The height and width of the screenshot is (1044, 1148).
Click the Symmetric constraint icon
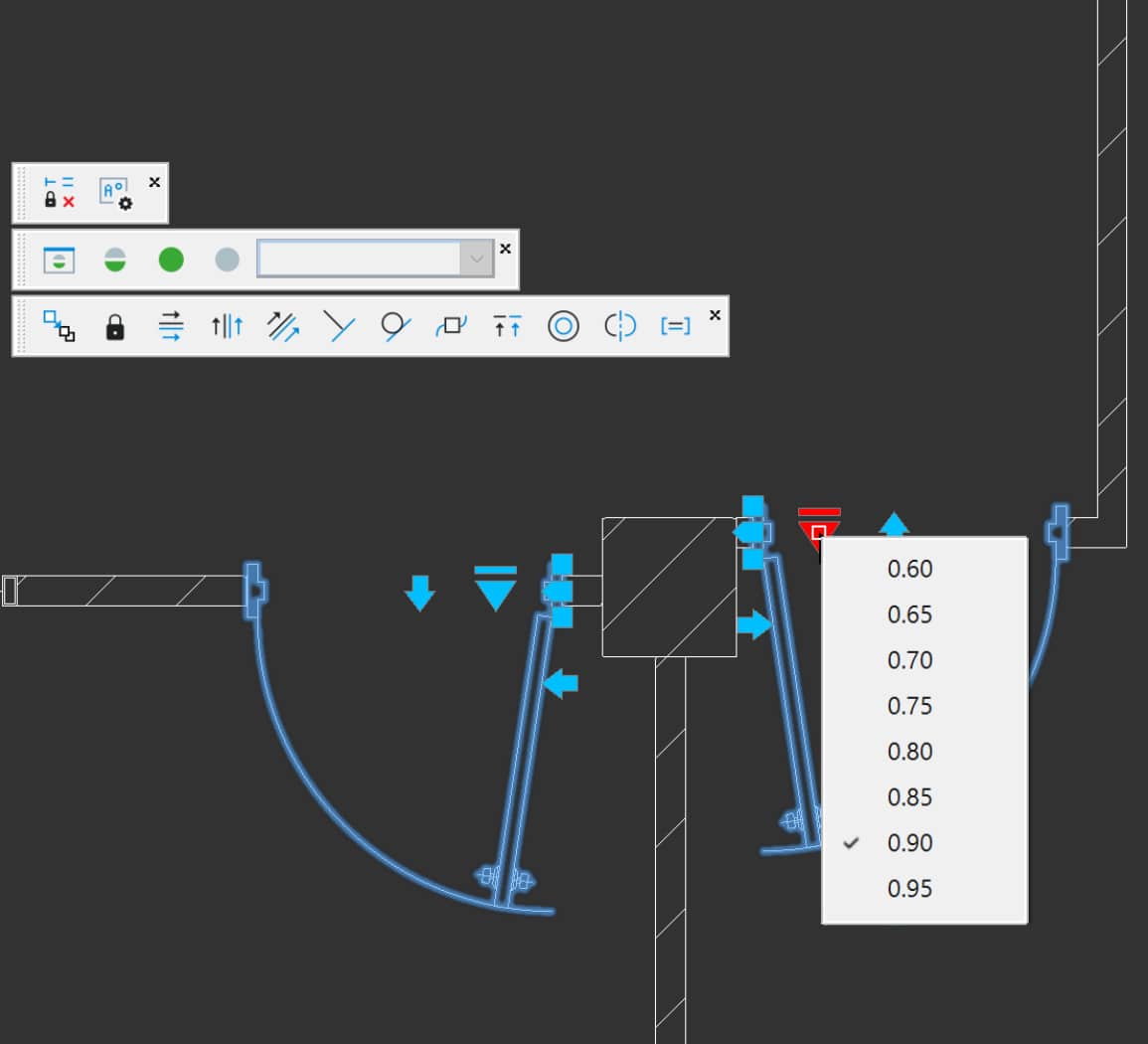tap(619, 326)
